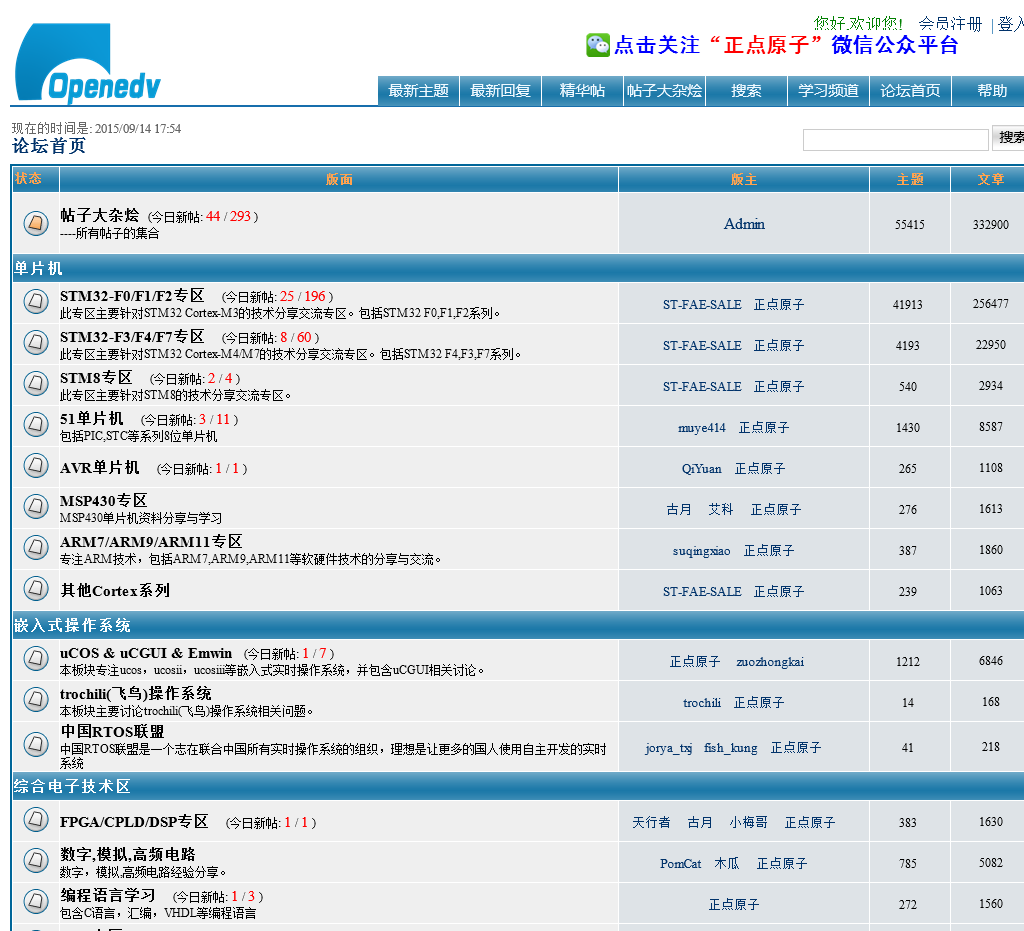The width and height of the screenshot is (1024, 931).
Task: Click the 单片机 category header
Action: (x=38, y=268)
